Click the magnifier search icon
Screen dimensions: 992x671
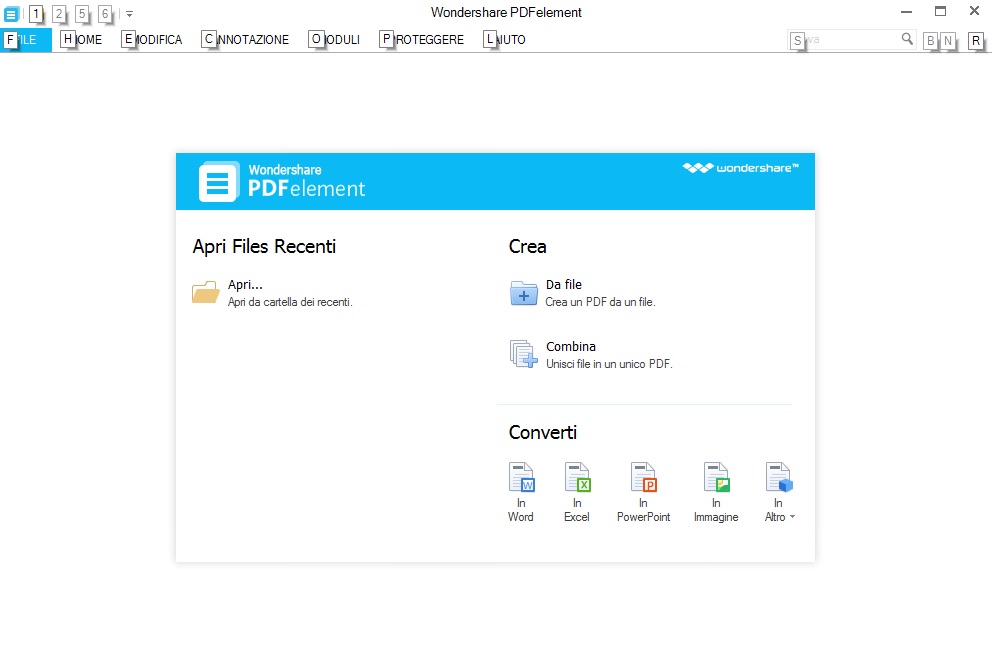tap(907, 39)
